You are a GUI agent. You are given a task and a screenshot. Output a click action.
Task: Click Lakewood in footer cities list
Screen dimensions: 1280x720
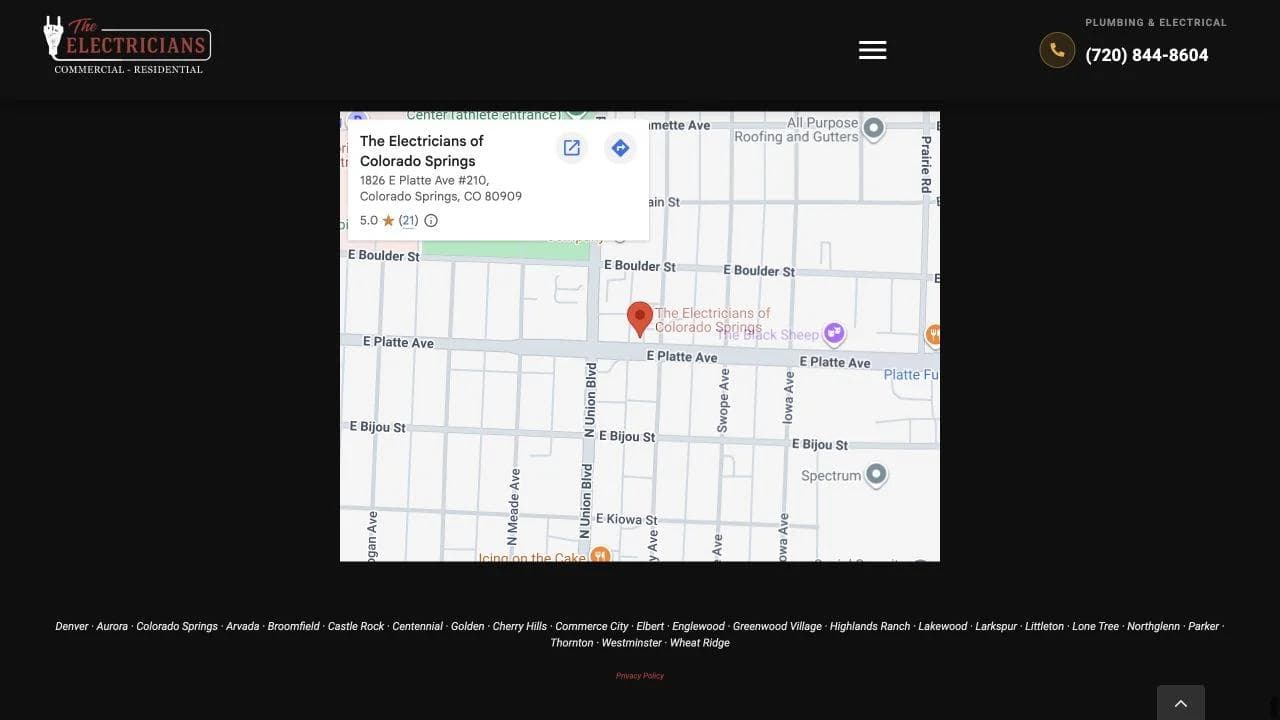943,626
